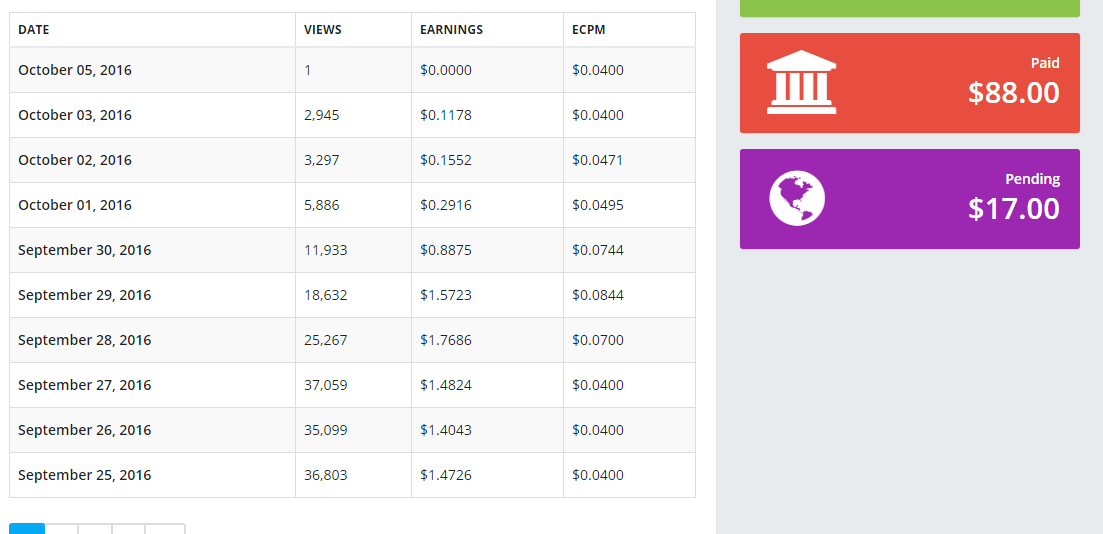Select the September 25, 2016 date cell

[x=84, y=475]
